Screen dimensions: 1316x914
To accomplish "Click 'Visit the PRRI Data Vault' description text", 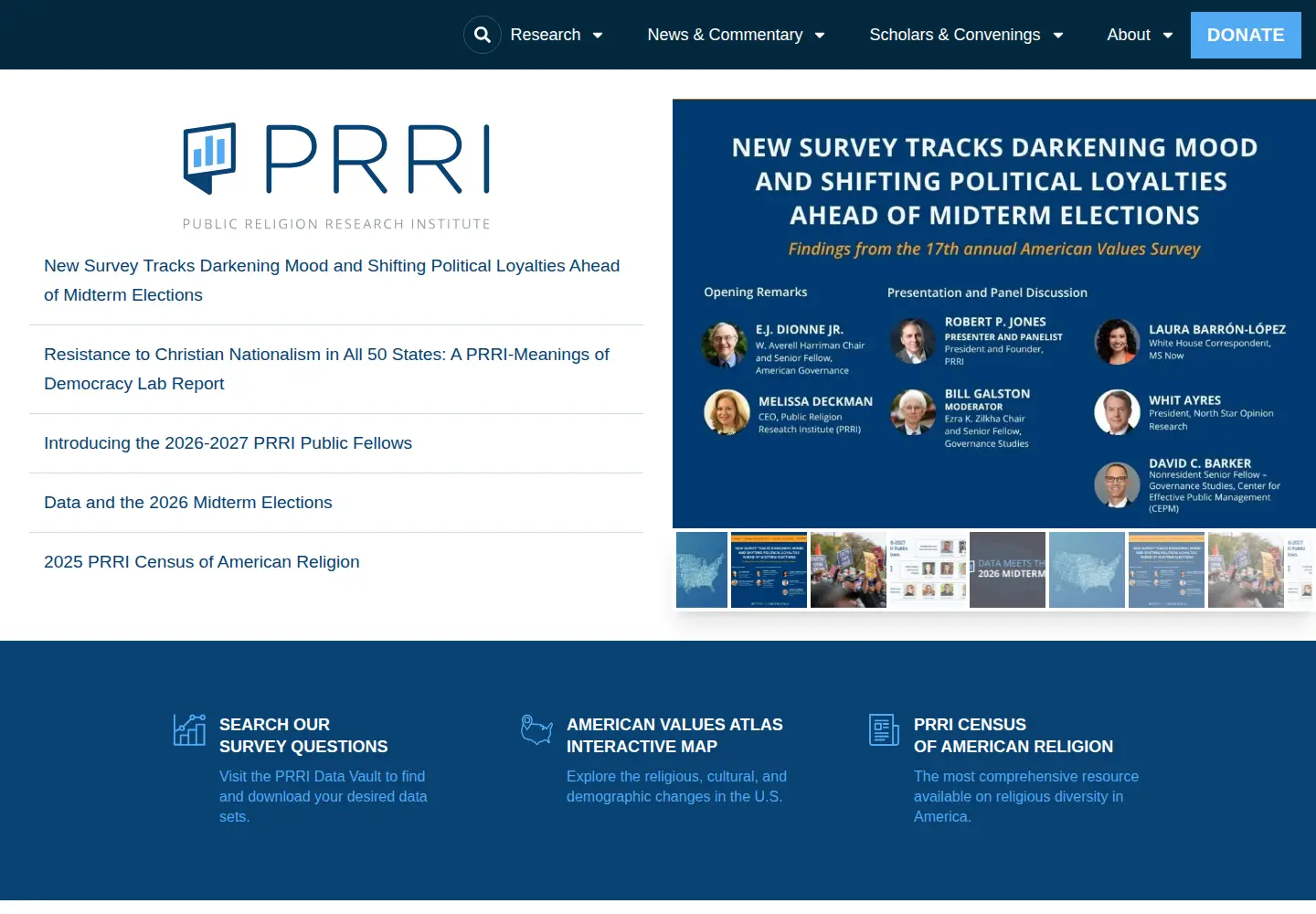I will (324, 797).
